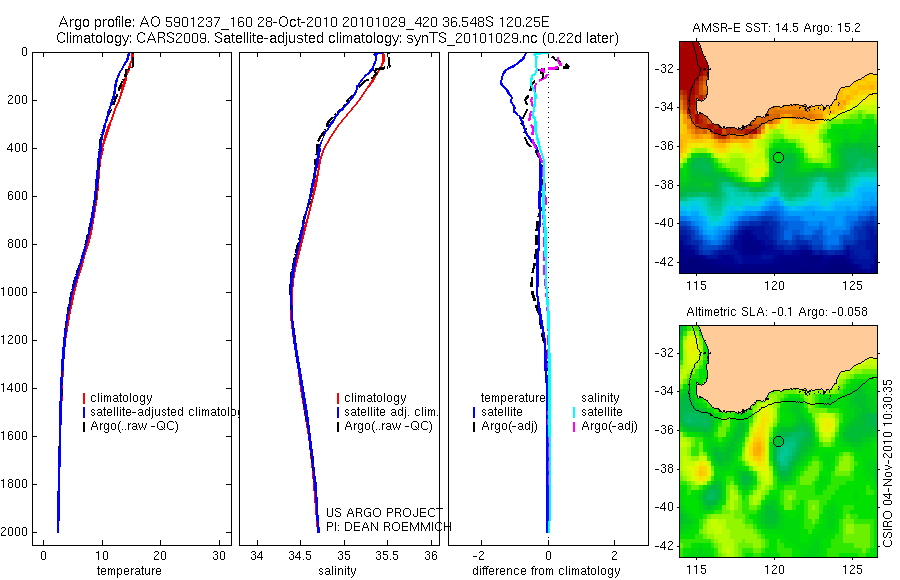Click the Climatology CARS2009 subtitle line
The height and width of the screenshot is (580, 900).
338,38
